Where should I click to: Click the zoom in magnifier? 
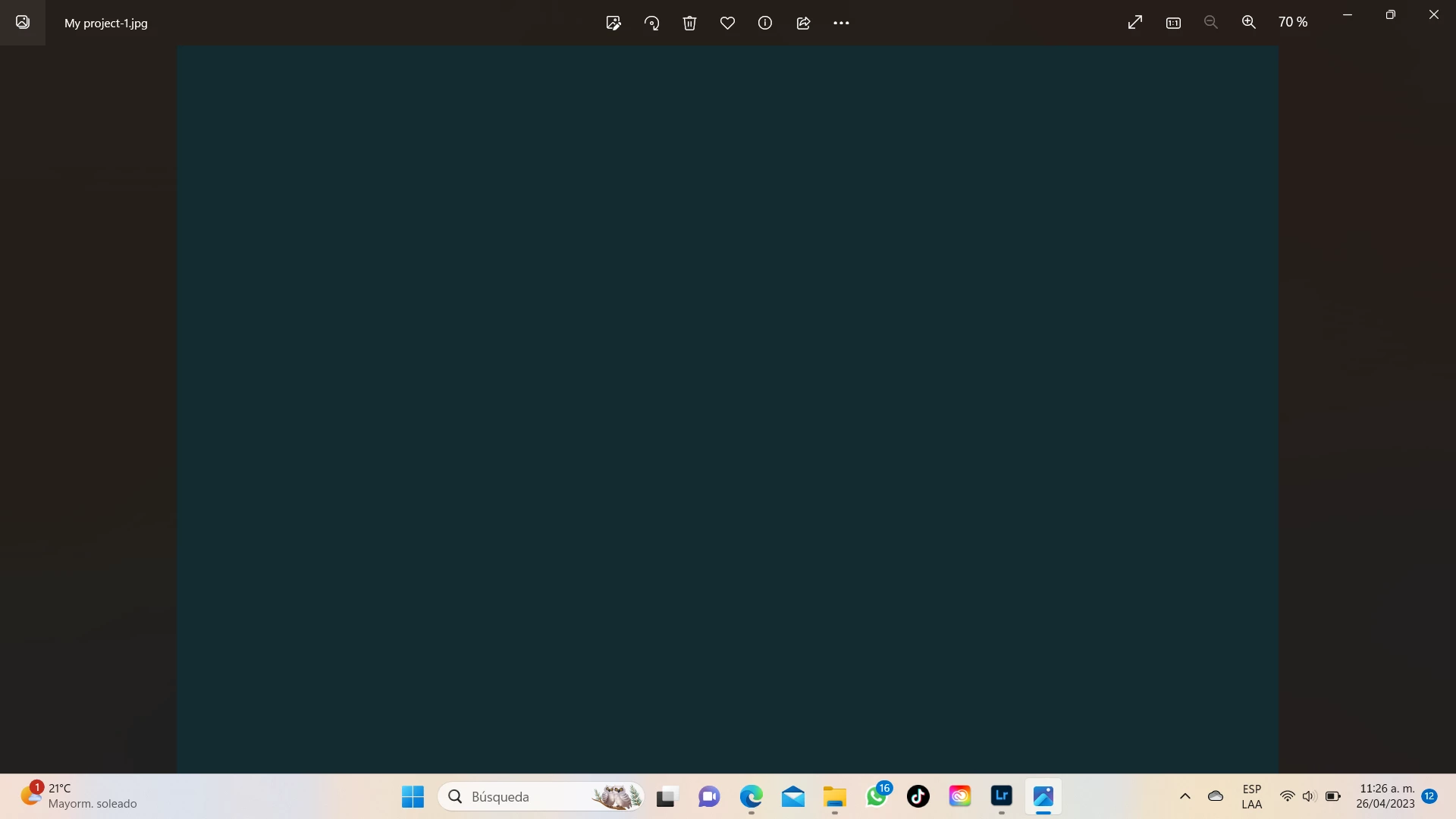pyautogui.click(x=1249, y=23)
